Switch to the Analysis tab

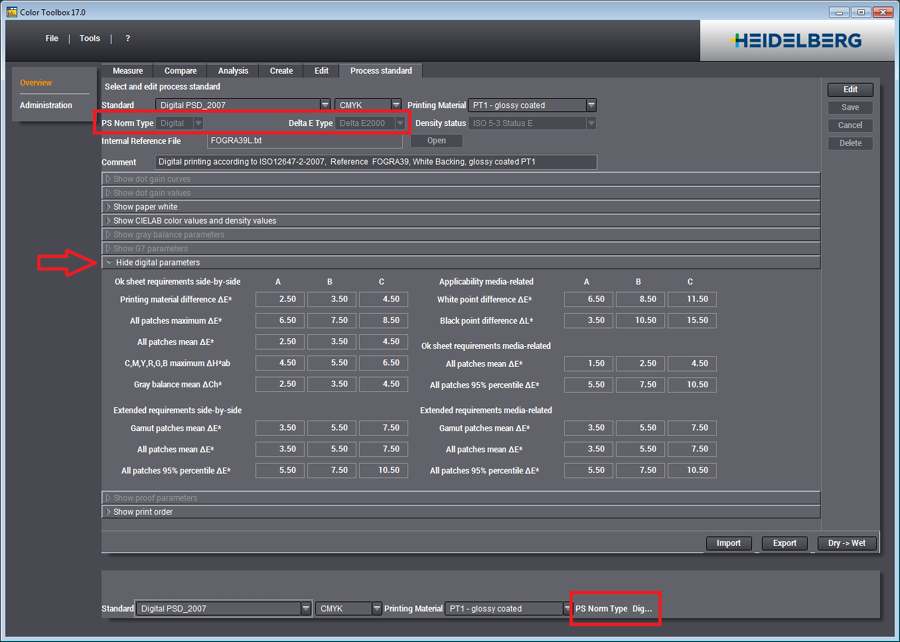coord(232,70)
